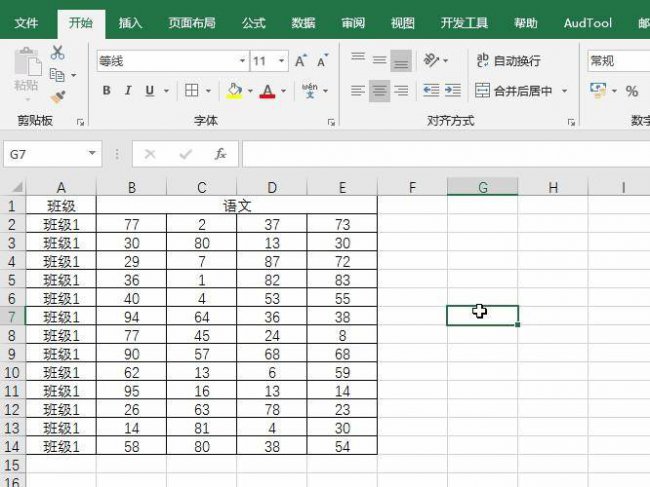The height and width of the screenshot is (487, 650).
Task: Apply fill color with paint bucket icon
Action: [234, 90]
